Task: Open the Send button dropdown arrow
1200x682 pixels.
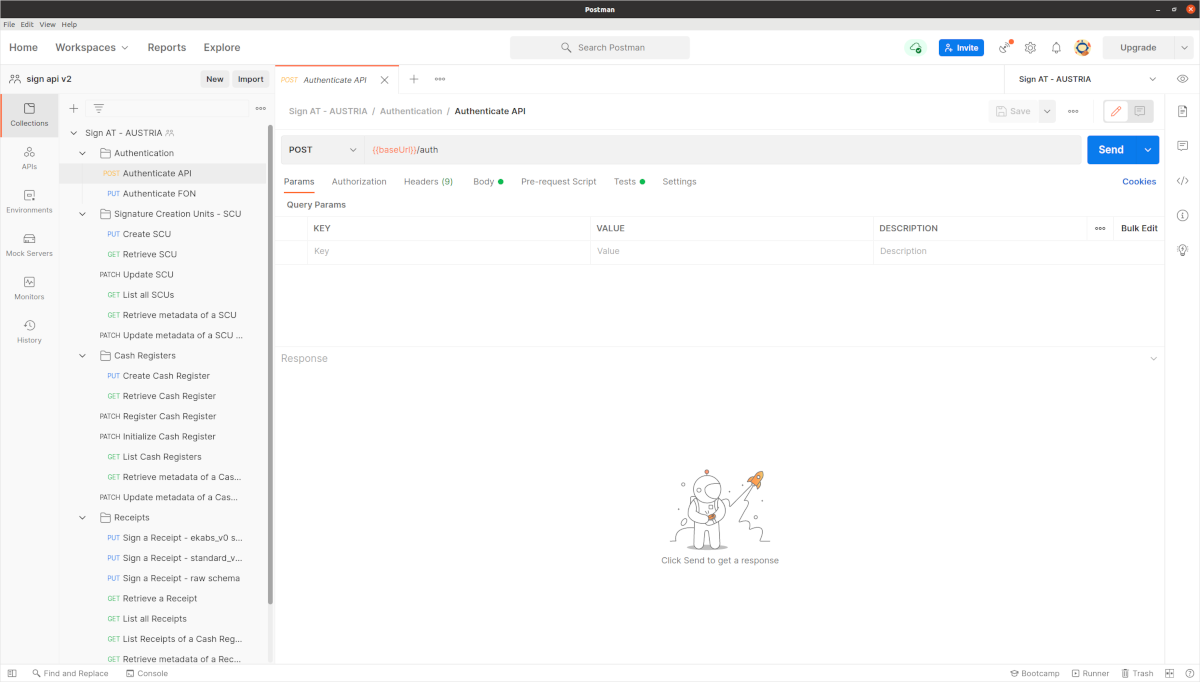Action: point(1148,150)
